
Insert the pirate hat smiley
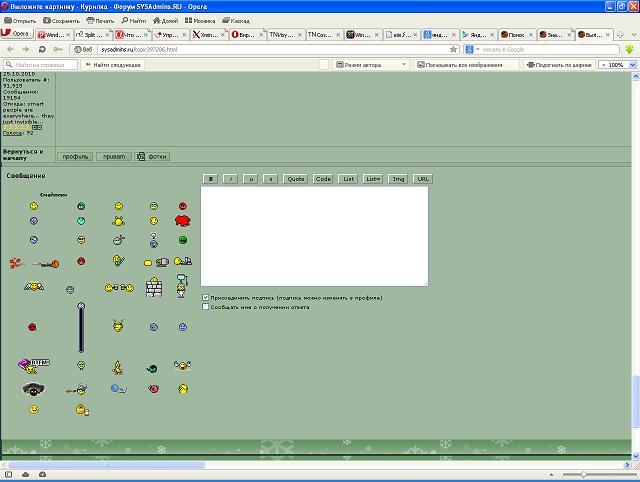[33, 389]
